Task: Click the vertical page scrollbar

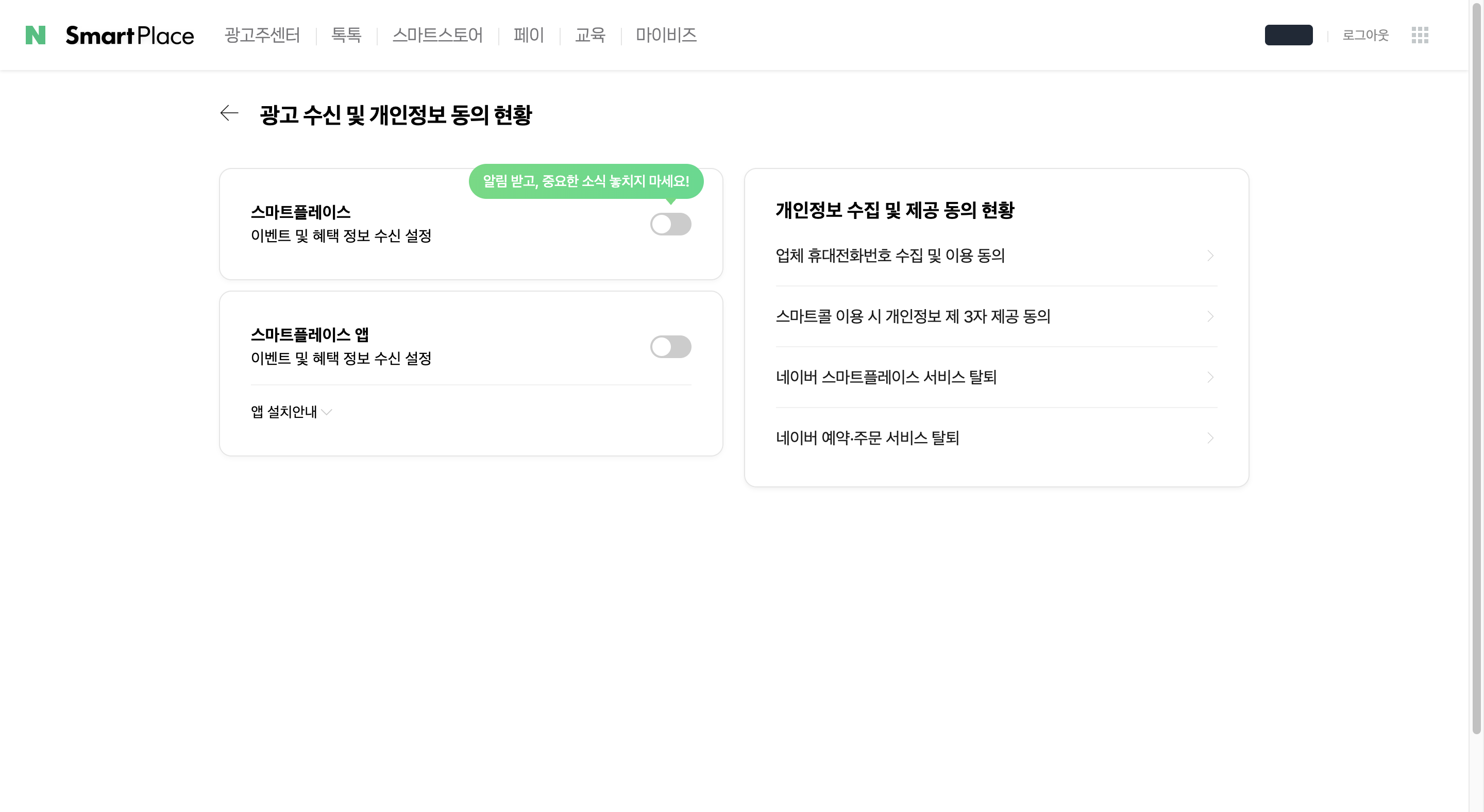Action: 1476,368
